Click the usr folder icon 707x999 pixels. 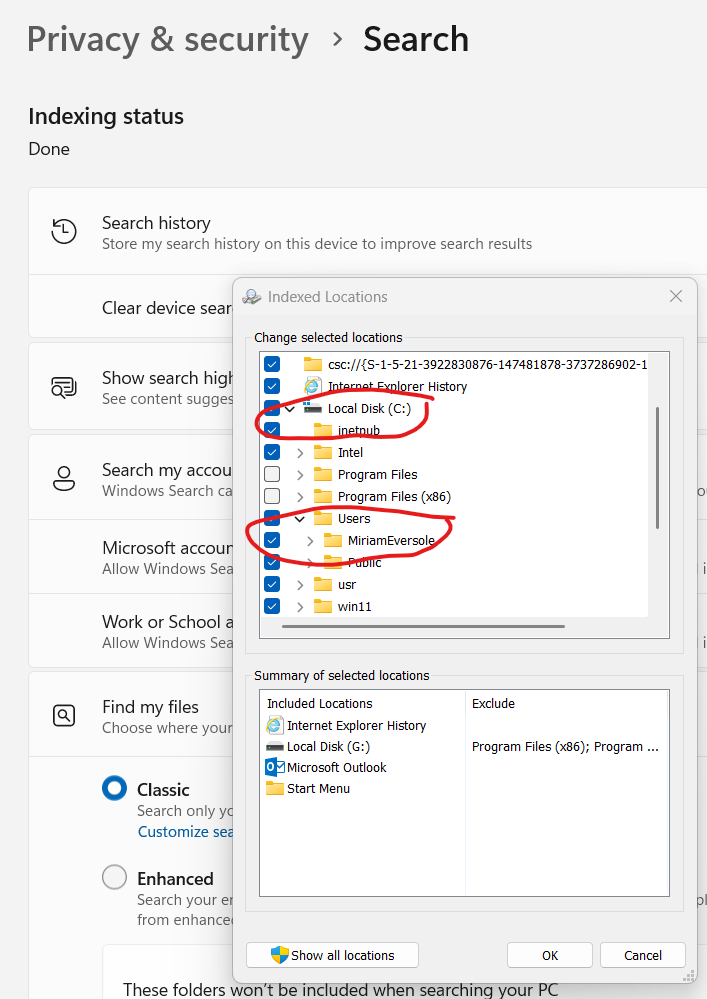coord(323,584)
